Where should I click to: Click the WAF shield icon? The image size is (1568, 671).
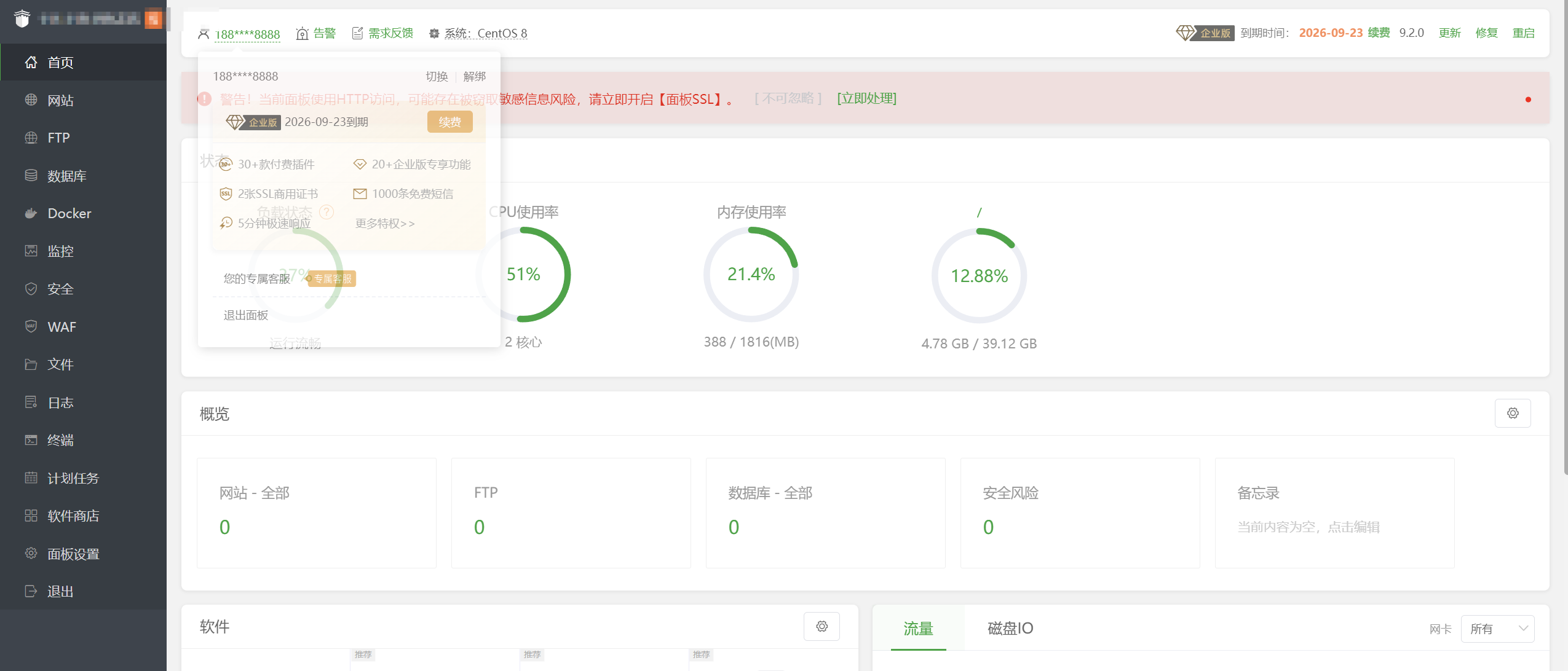tap(31, 326)
